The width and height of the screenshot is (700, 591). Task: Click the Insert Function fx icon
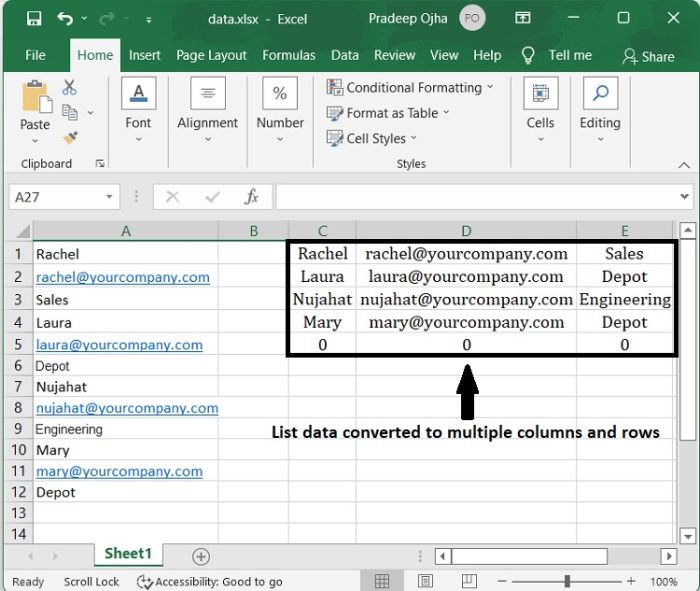pyautogui.click(x=252, y=197)
